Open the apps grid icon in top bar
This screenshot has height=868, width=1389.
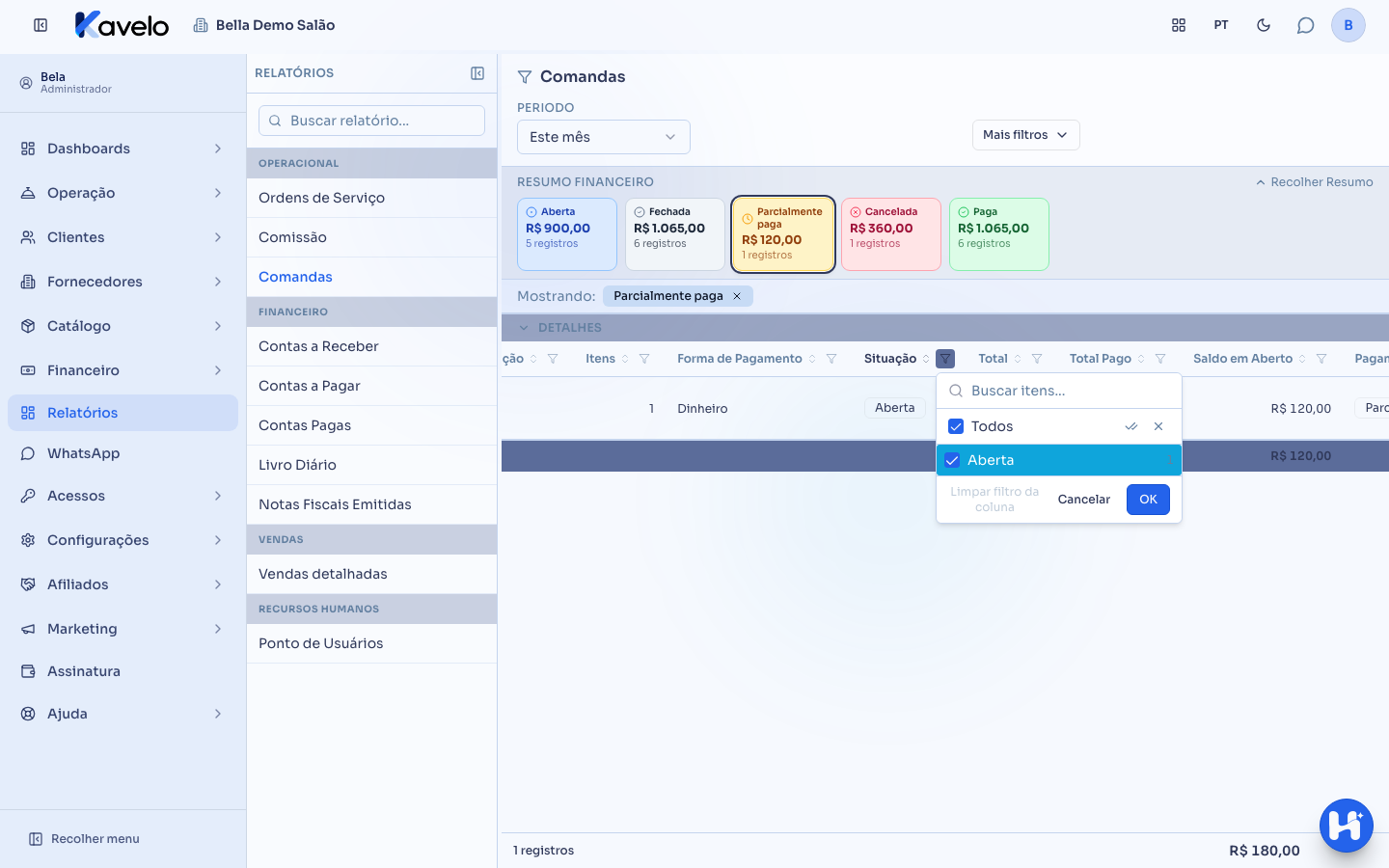point(1179,25)
